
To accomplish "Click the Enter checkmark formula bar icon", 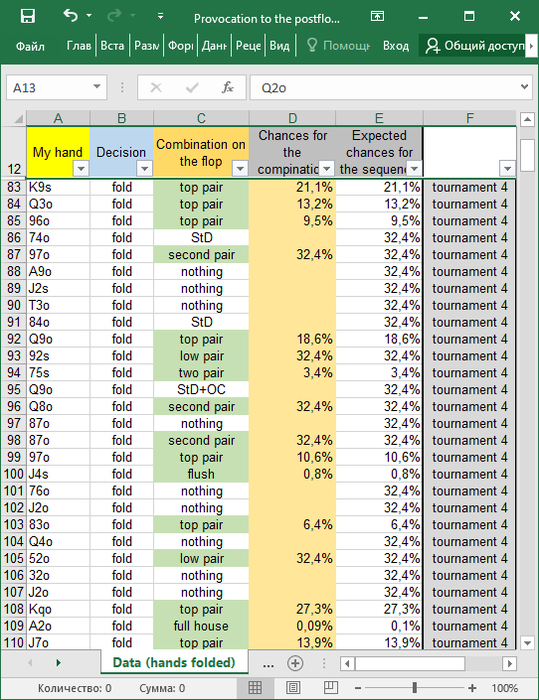I will tap(192, 88).
